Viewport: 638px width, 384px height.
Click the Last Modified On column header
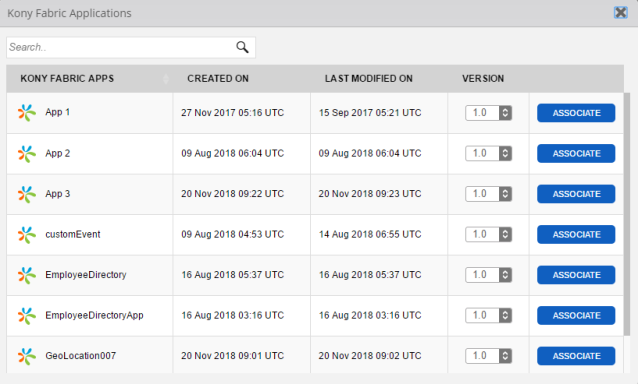(x=369, y=79)
